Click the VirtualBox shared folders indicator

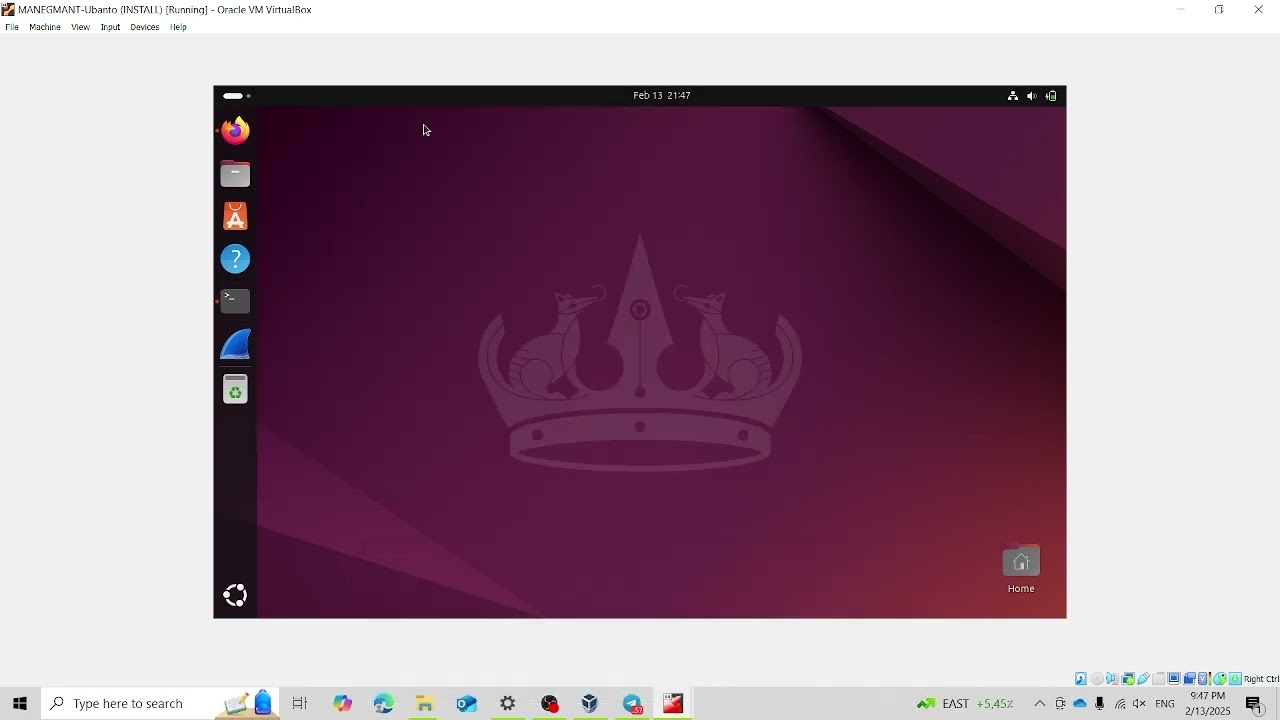point(1159,679)
